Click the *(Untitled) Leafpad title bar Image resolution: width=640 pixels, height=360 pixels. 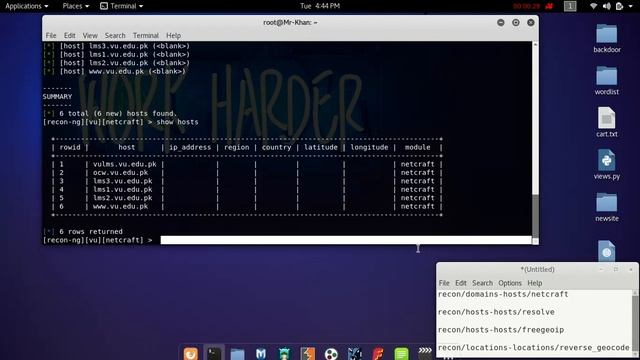pyautogui.click(x=537, y=269)
